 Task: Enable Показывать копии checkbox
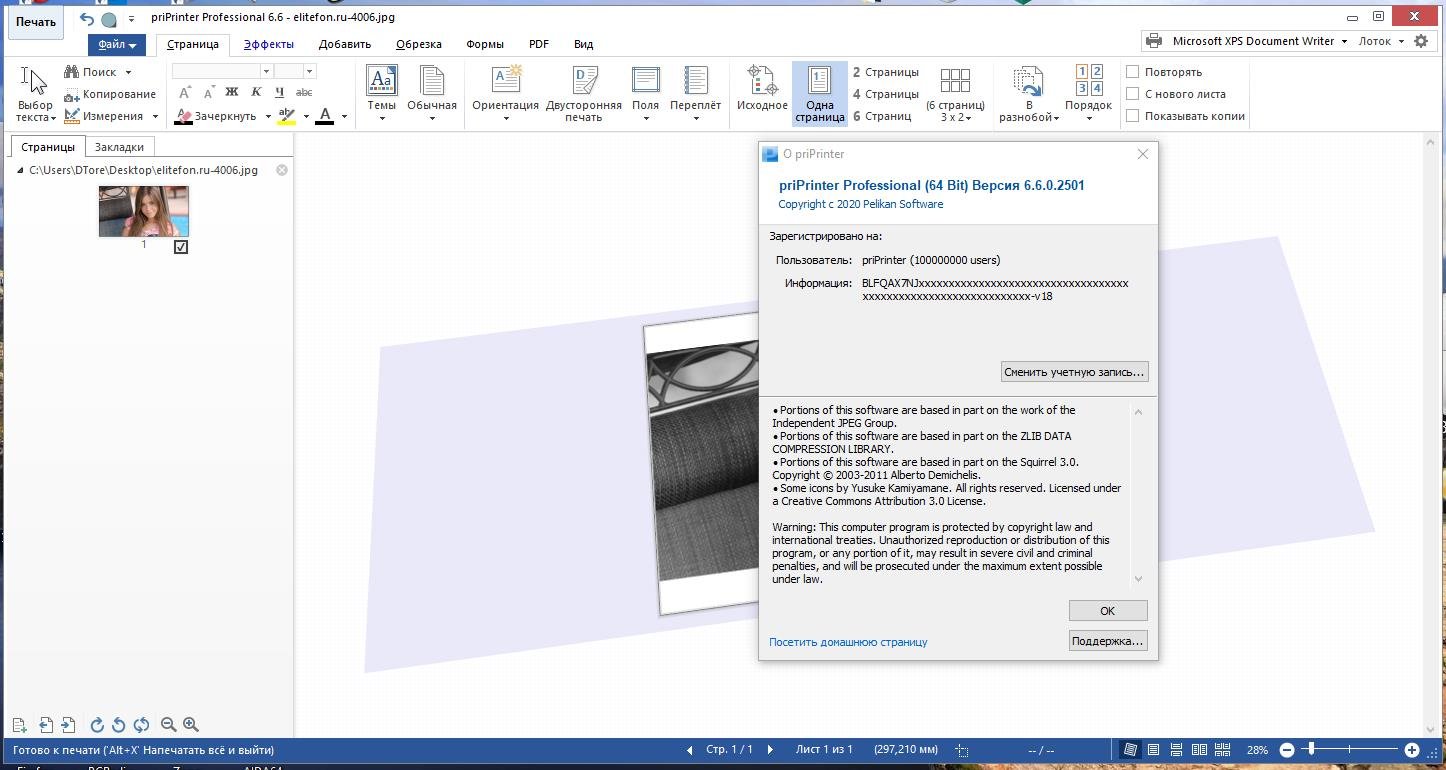click(1133, 116)
